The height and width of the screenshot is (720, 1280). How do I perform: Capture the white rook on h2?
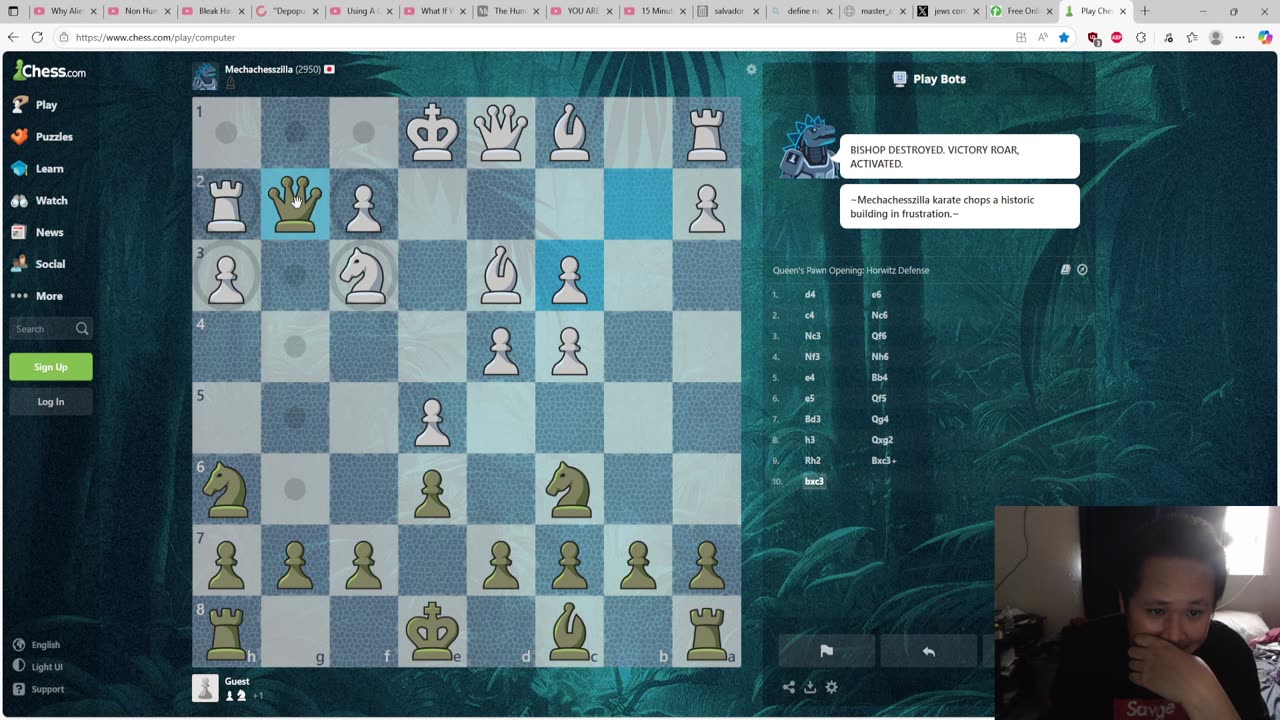click(x=227, y=204)
